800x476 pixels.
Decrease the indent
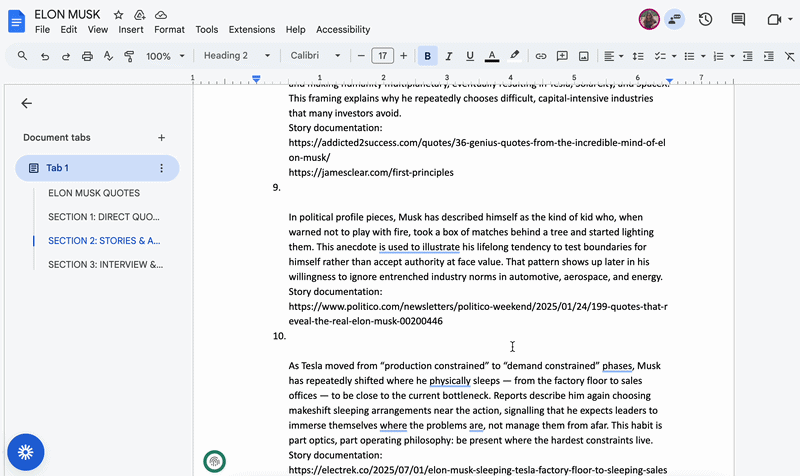(747, 56)
